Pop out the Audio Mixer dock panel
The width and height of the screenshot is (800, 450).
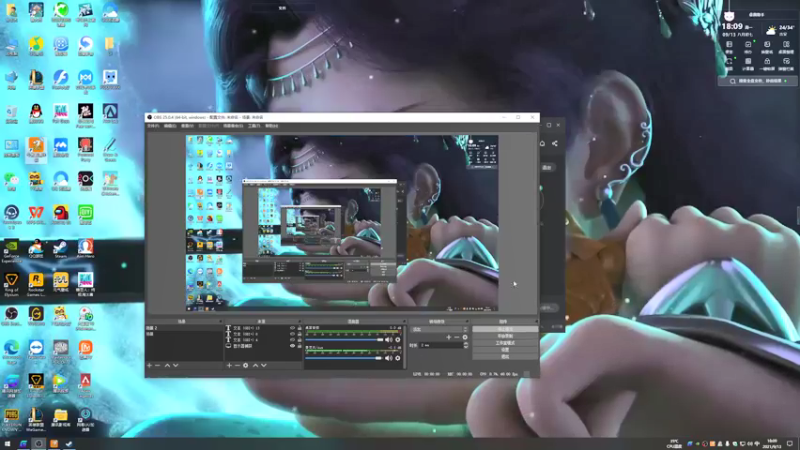coord(404,321)
